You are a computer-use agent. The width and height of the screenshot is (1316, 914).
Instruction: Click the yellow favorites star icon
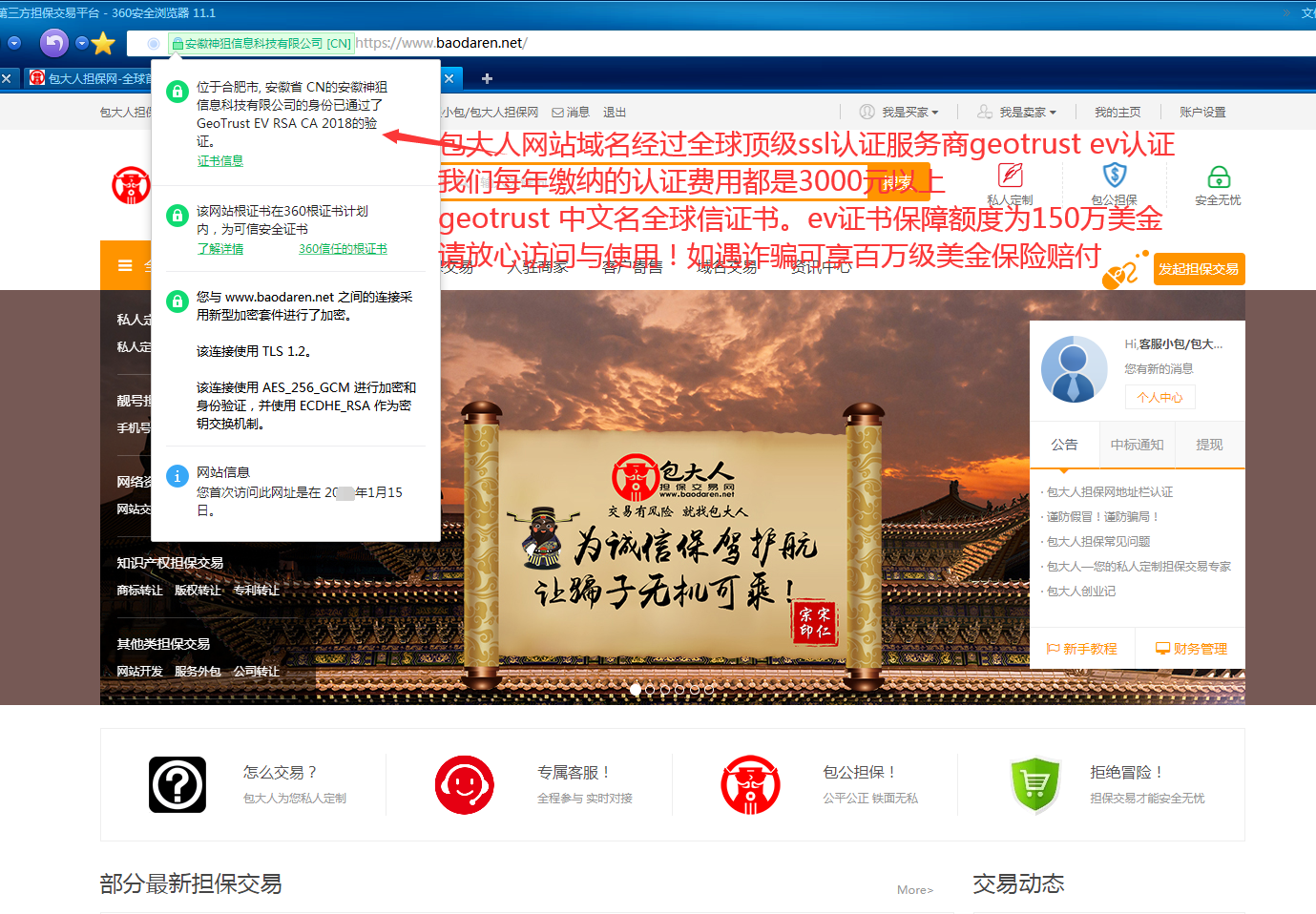click(x=104, y=43)
